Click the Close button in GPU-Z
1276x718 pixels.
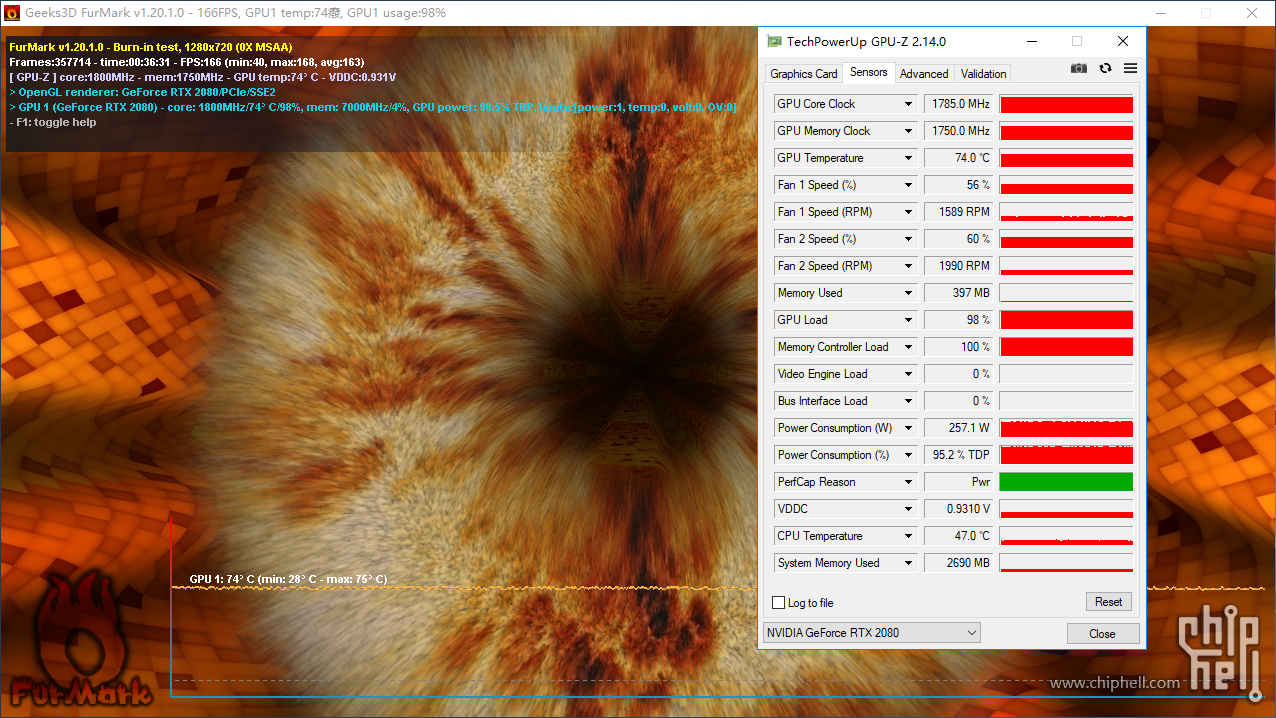tap(1102, 633)
